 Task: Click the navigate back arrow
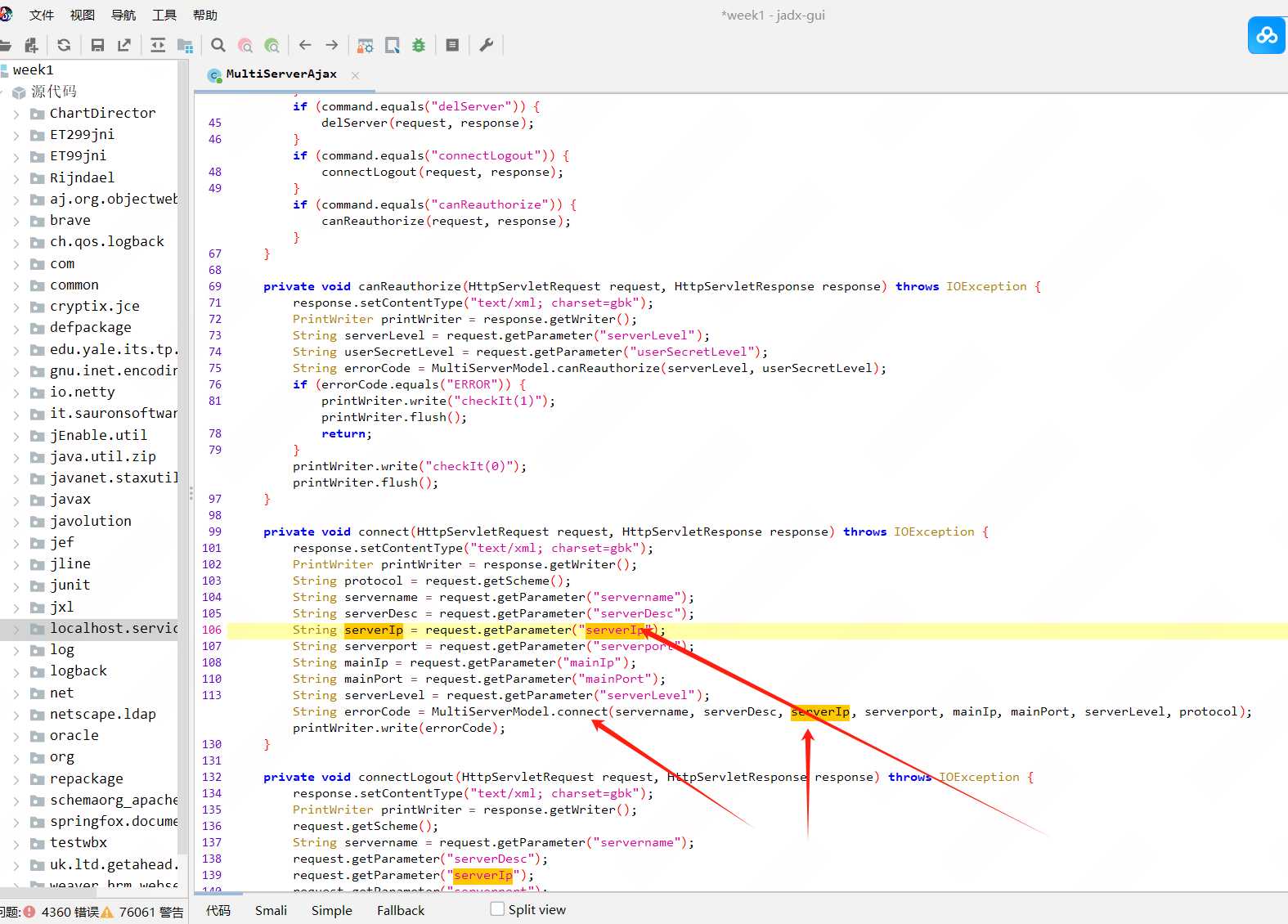pos(305,45)
